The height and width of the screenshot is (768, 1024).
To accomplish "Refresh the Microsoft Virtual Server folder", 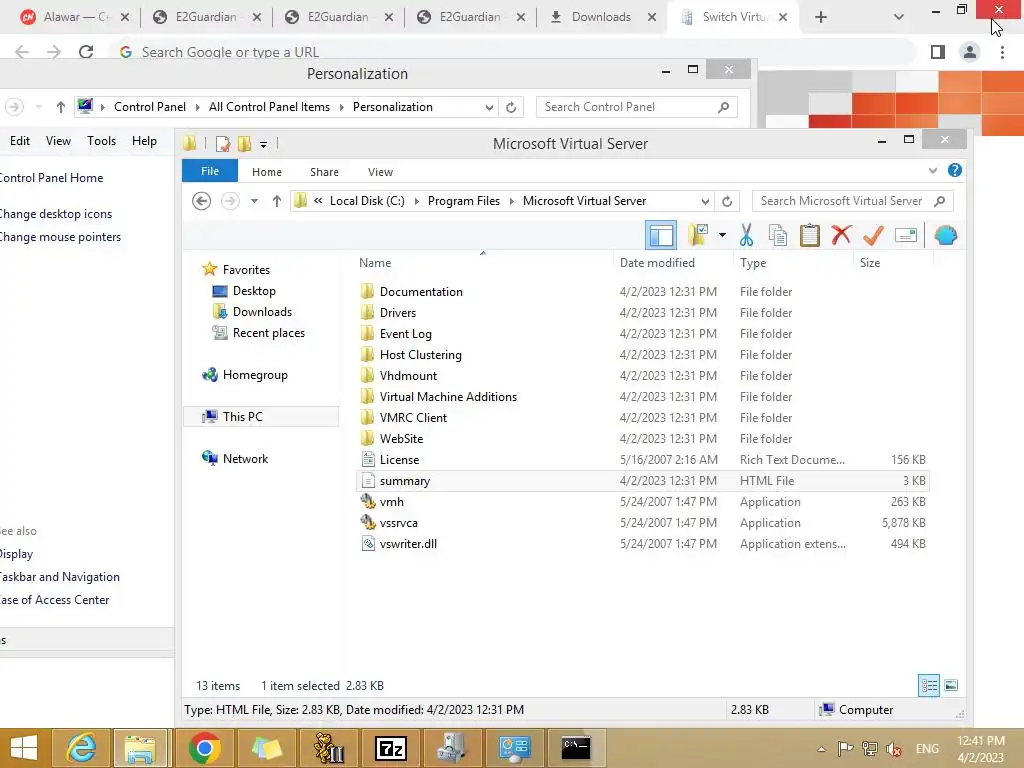I will pos(727,201).
